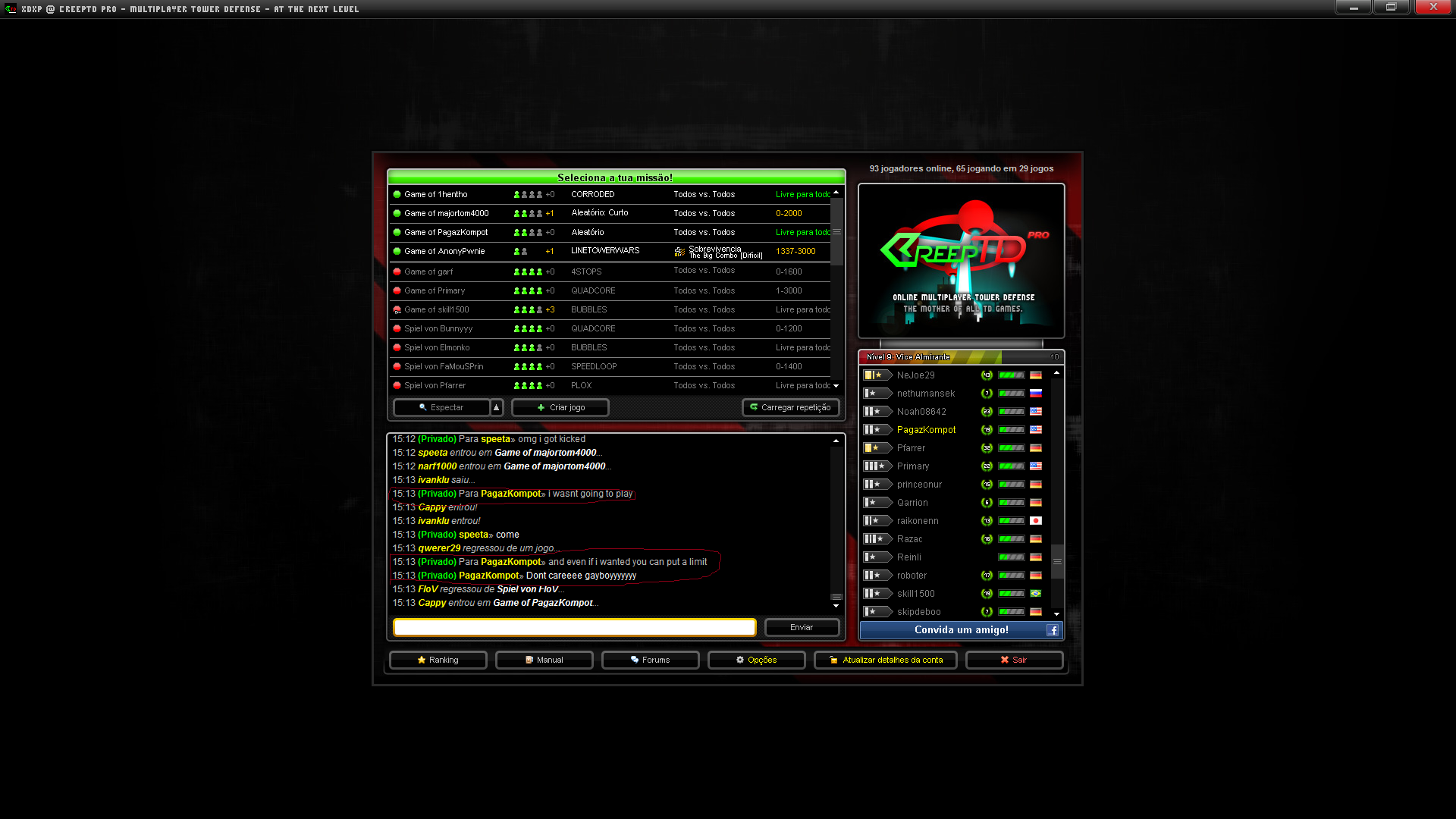This screenshot has width=1456, height=819.
Task: Open the Ranking menu
Action: click(438, 661)
